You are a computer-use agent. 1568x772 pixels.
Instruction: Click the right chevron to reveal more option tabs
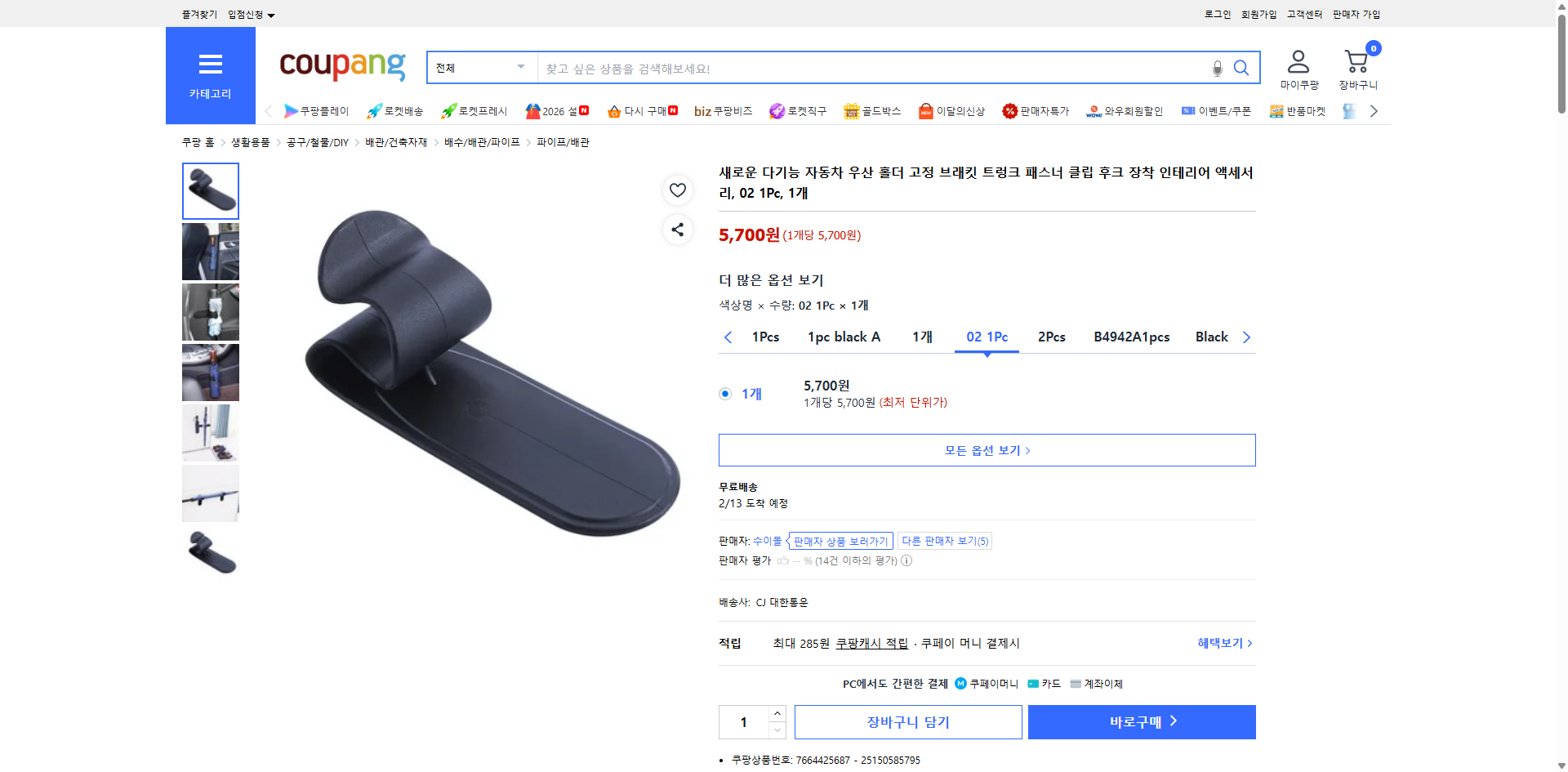pyautogui.click(x=1246, y=337)
